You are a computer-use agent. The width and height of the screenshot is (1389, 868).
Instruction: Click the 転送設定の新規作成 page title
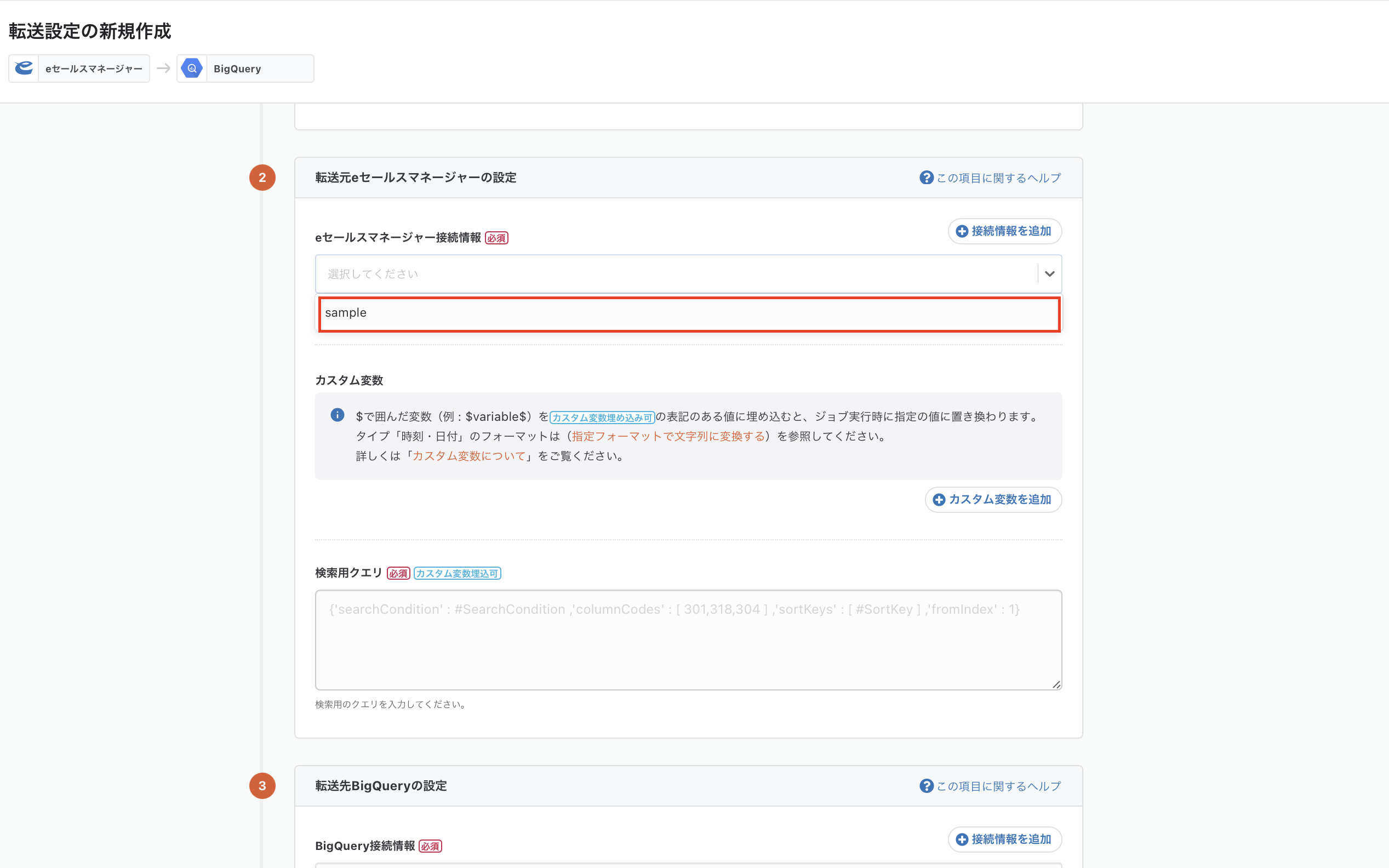click(x=89, y=31)
